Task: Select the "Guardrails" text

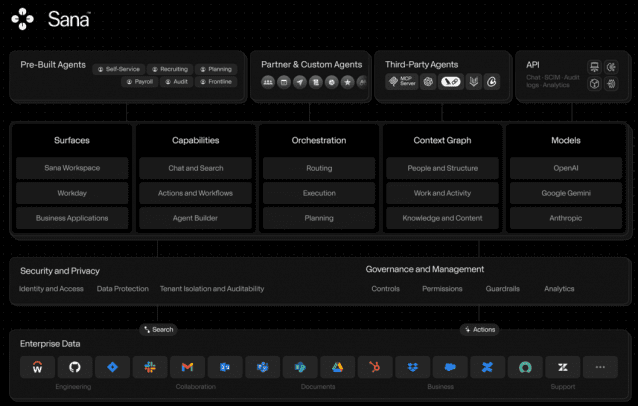Action: point(503,289)
